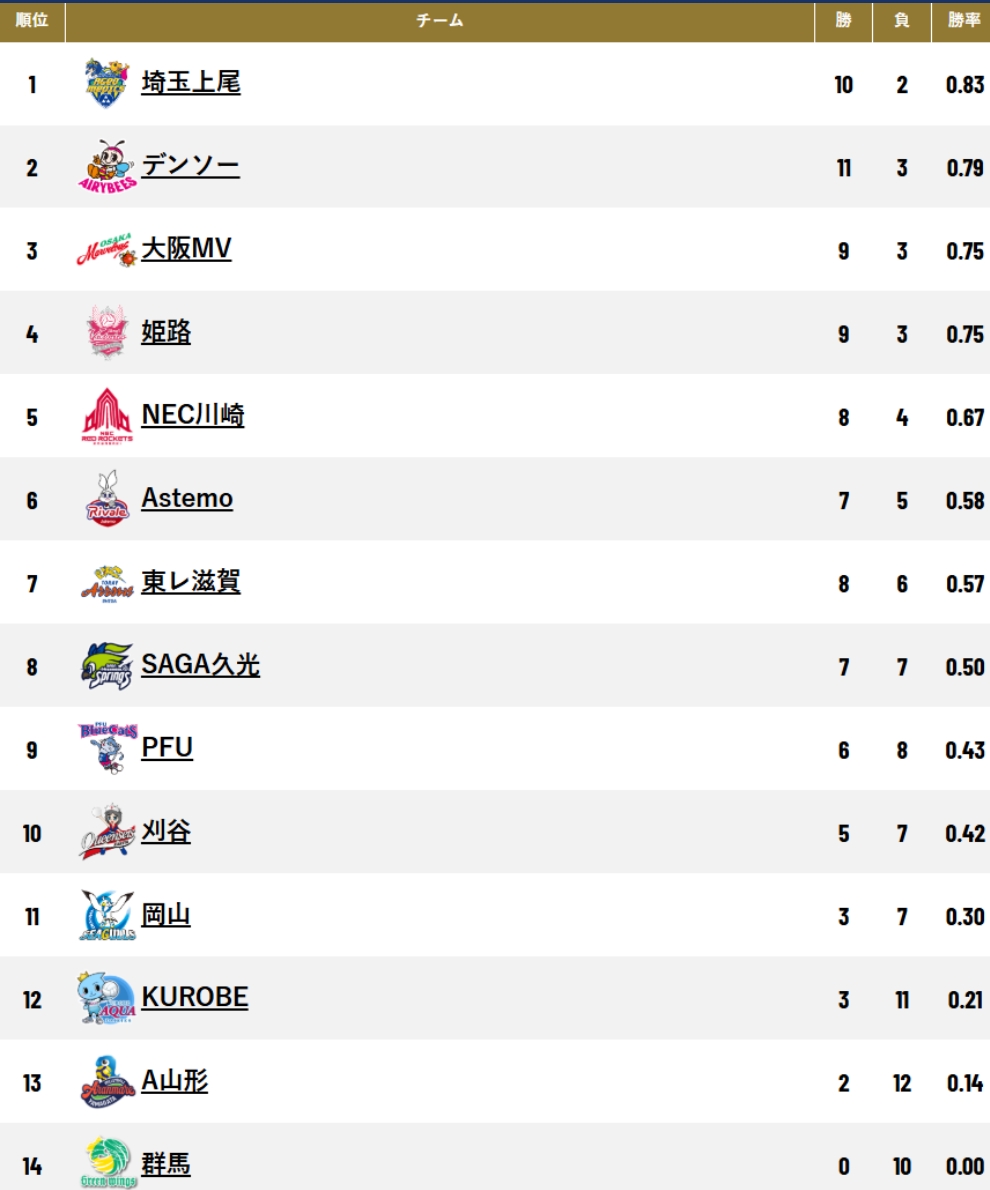Click the 岡山 Seagulls logo
Screen dimensions: 990x1190
(107, 915)
